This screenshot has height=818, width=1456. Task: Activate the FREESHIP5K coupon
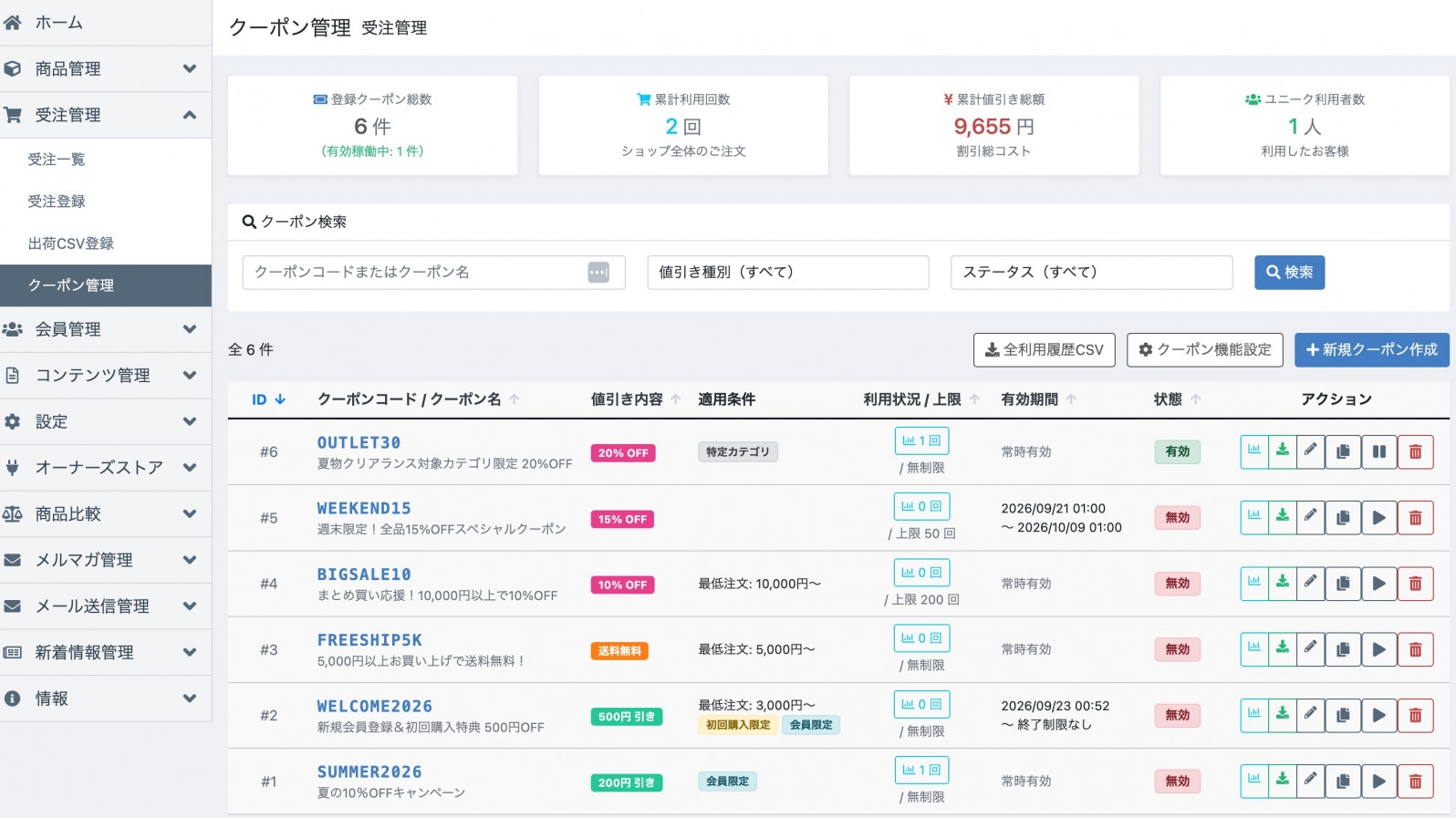1379,649
